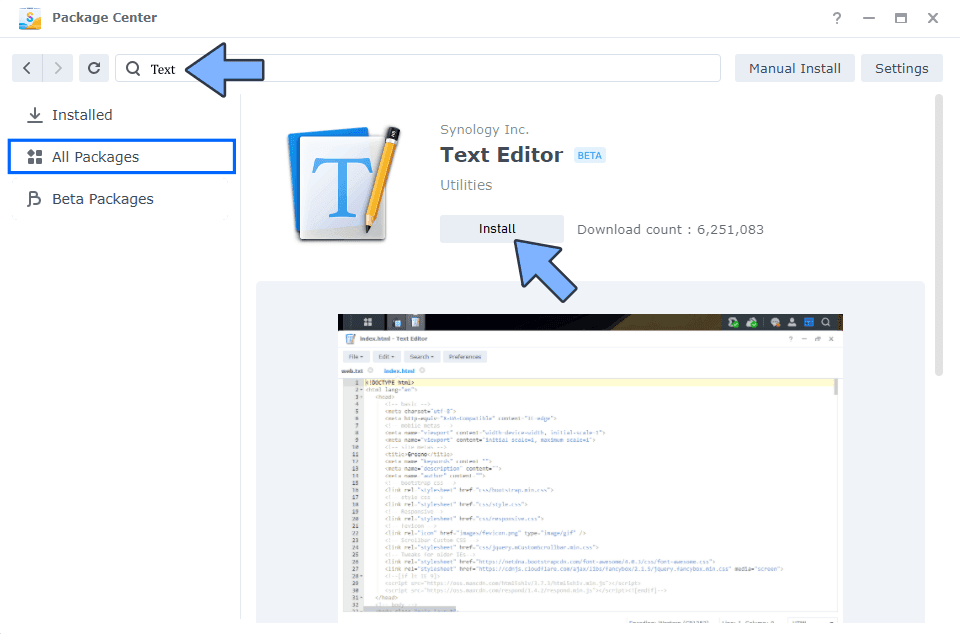Open Beta Packages section
Image resolution: width=960 pixels, height=634 pixels.
(x=122, y=199)
